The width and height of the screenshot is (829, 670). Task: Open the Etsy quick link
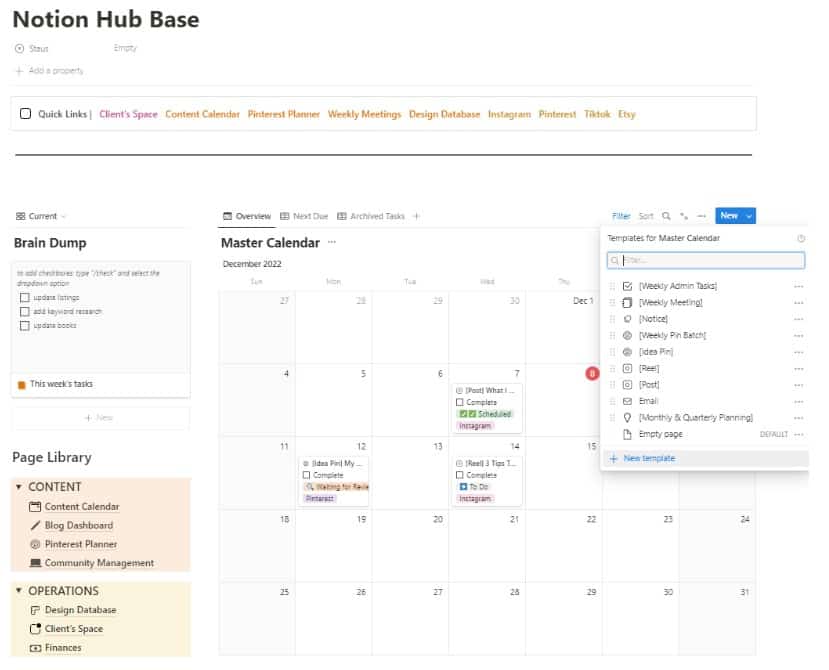click(627, 114)
